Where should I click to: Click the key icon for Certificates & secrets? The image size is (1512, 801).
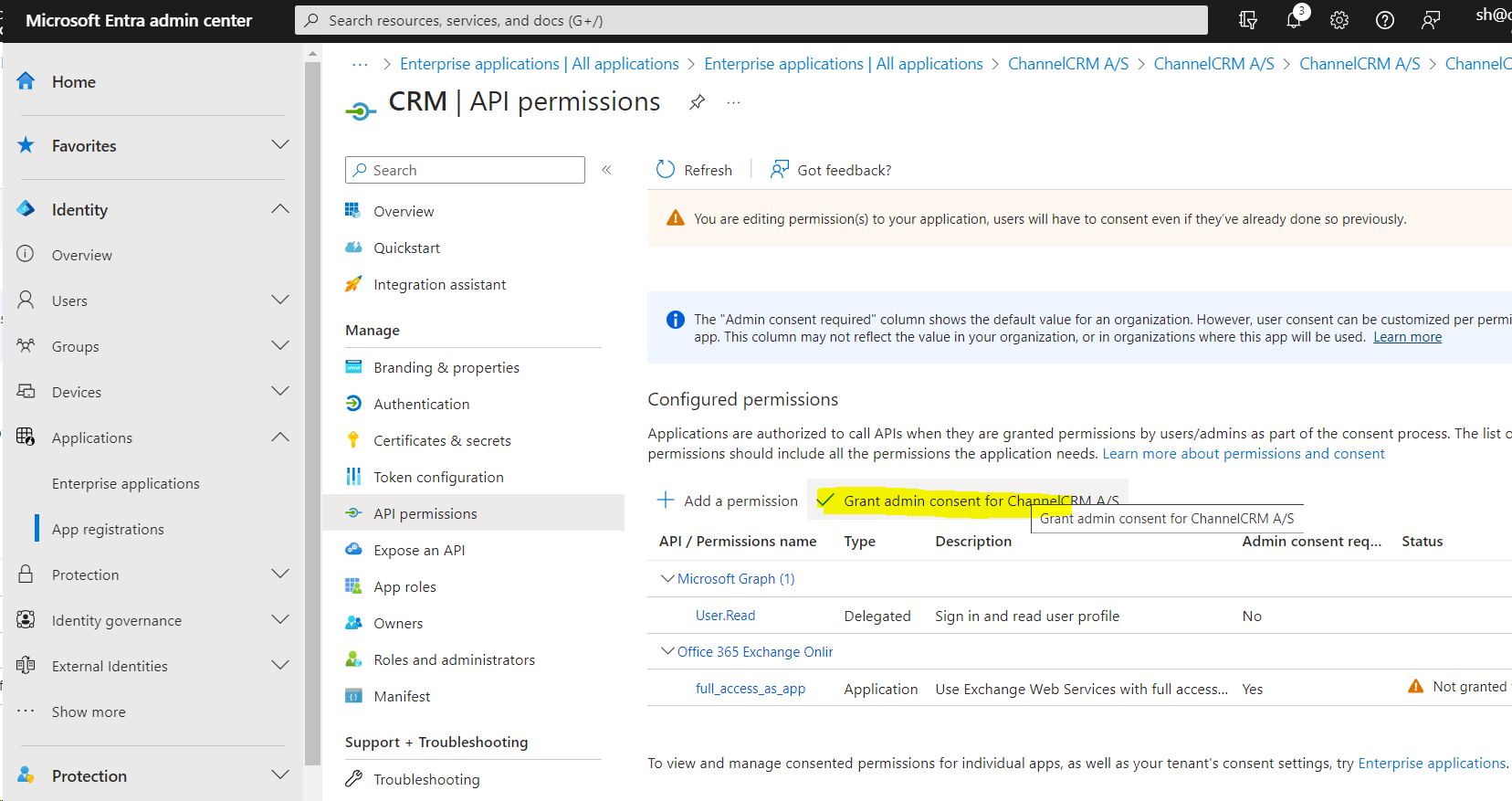pos(353,440)
